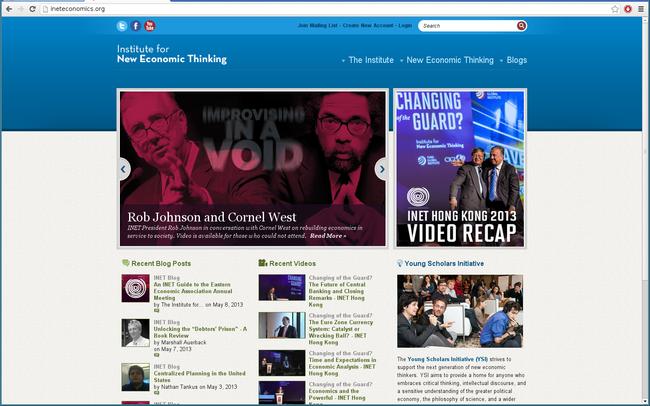The image size is (650, 406).
Task: Open the Chrome menu button
Action: coord(640,9)
